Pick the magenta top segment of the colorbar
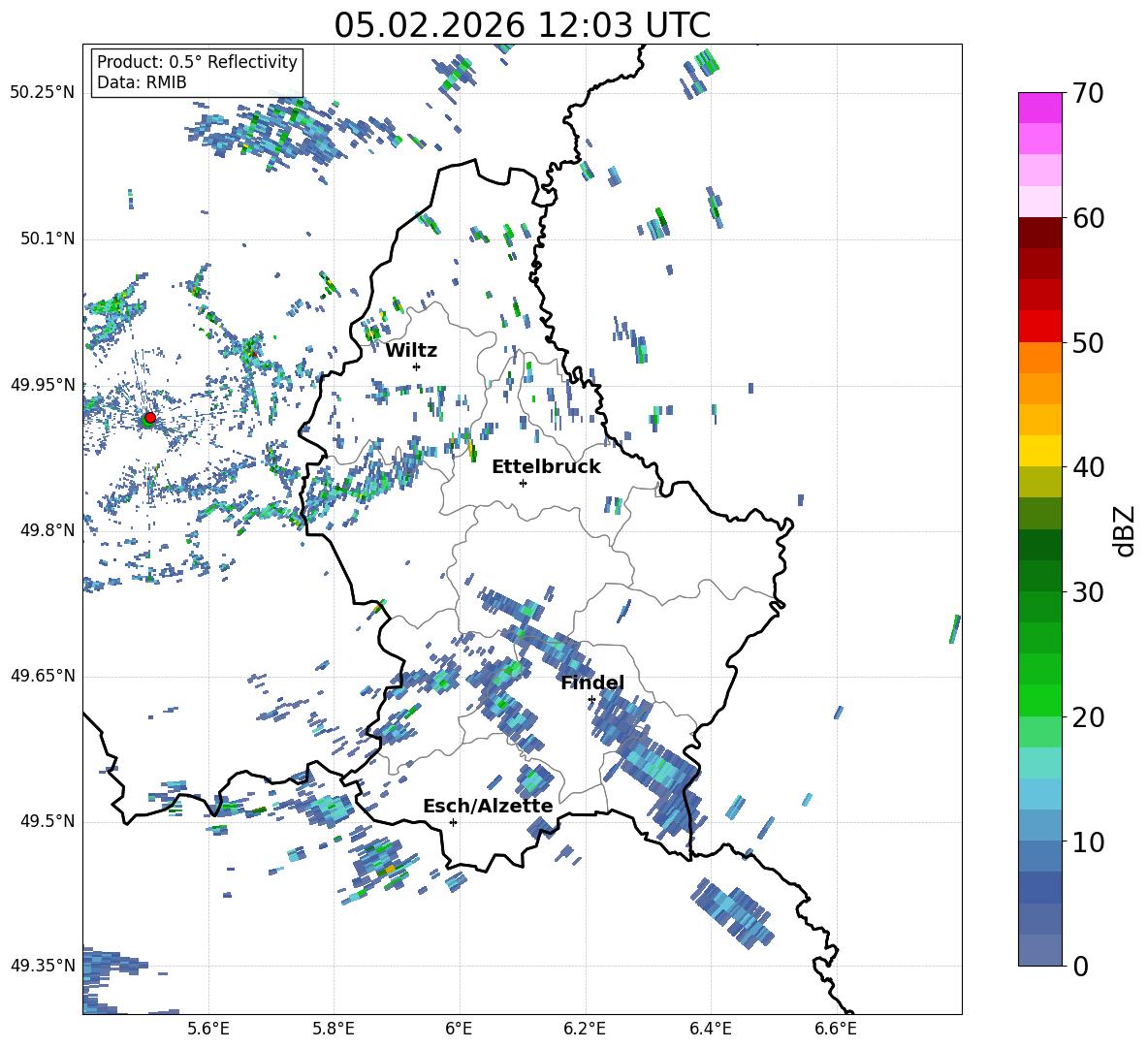Screen dimensions: 1148x1048 [x=1039, y=108]
